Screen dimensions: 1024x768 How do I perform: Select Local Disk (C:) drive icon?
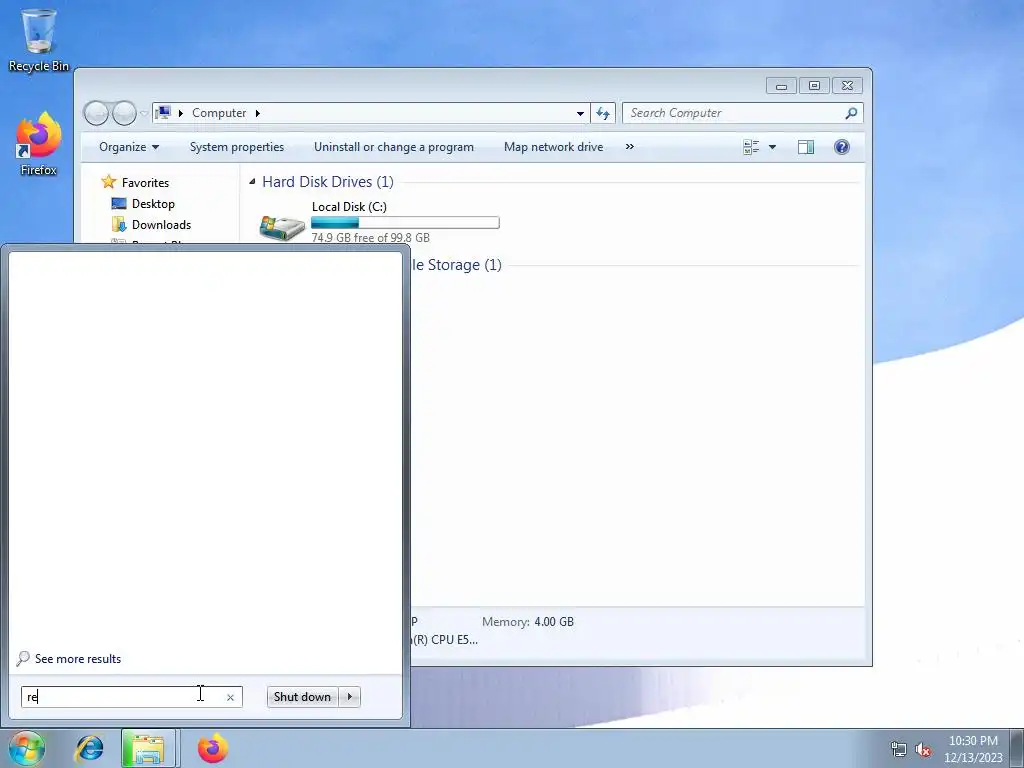pos(282,227)
